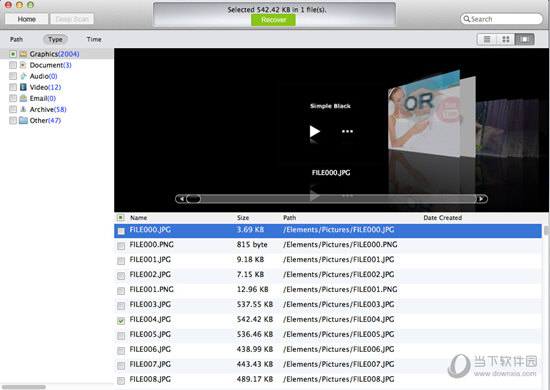The image size is (550, 390).
Task: Switch to grid thumbnail view icon
Action: tap(505, 39)
